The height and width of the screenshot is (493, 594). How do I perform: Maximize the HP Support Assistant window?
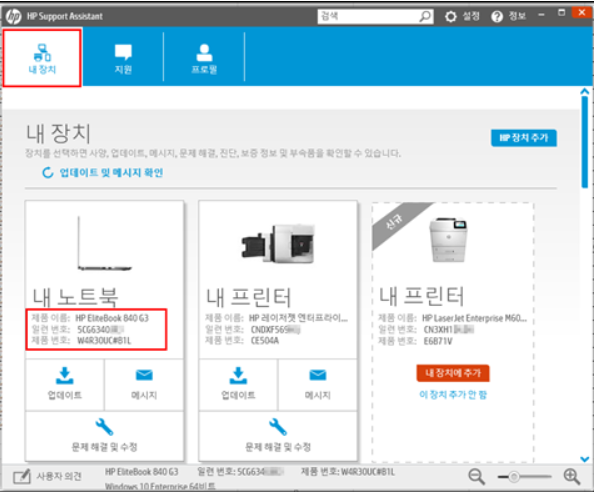click(x=561, y=13)
